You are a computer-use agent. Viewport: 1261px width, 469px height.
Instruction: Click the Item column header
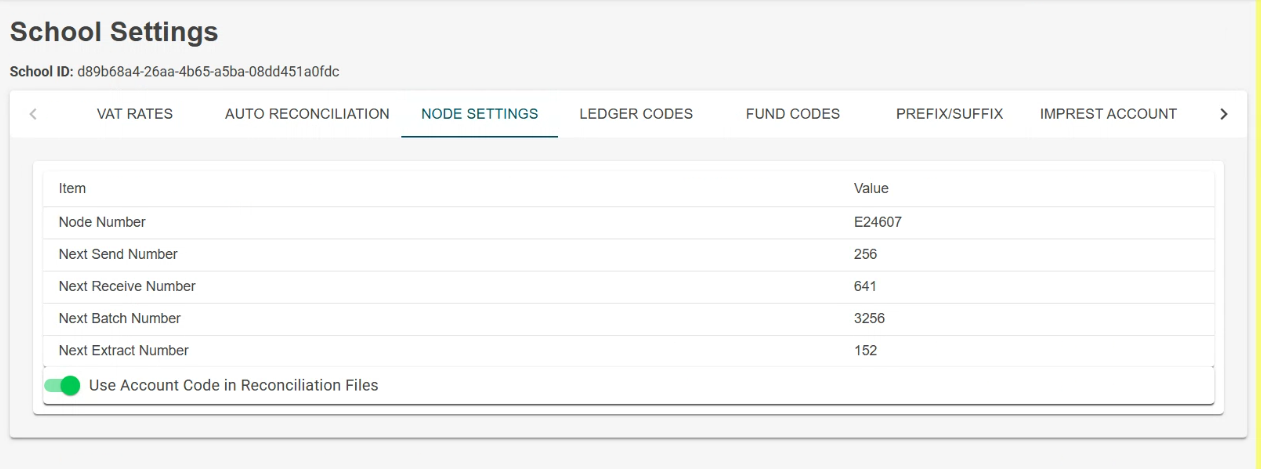(72, 188)
